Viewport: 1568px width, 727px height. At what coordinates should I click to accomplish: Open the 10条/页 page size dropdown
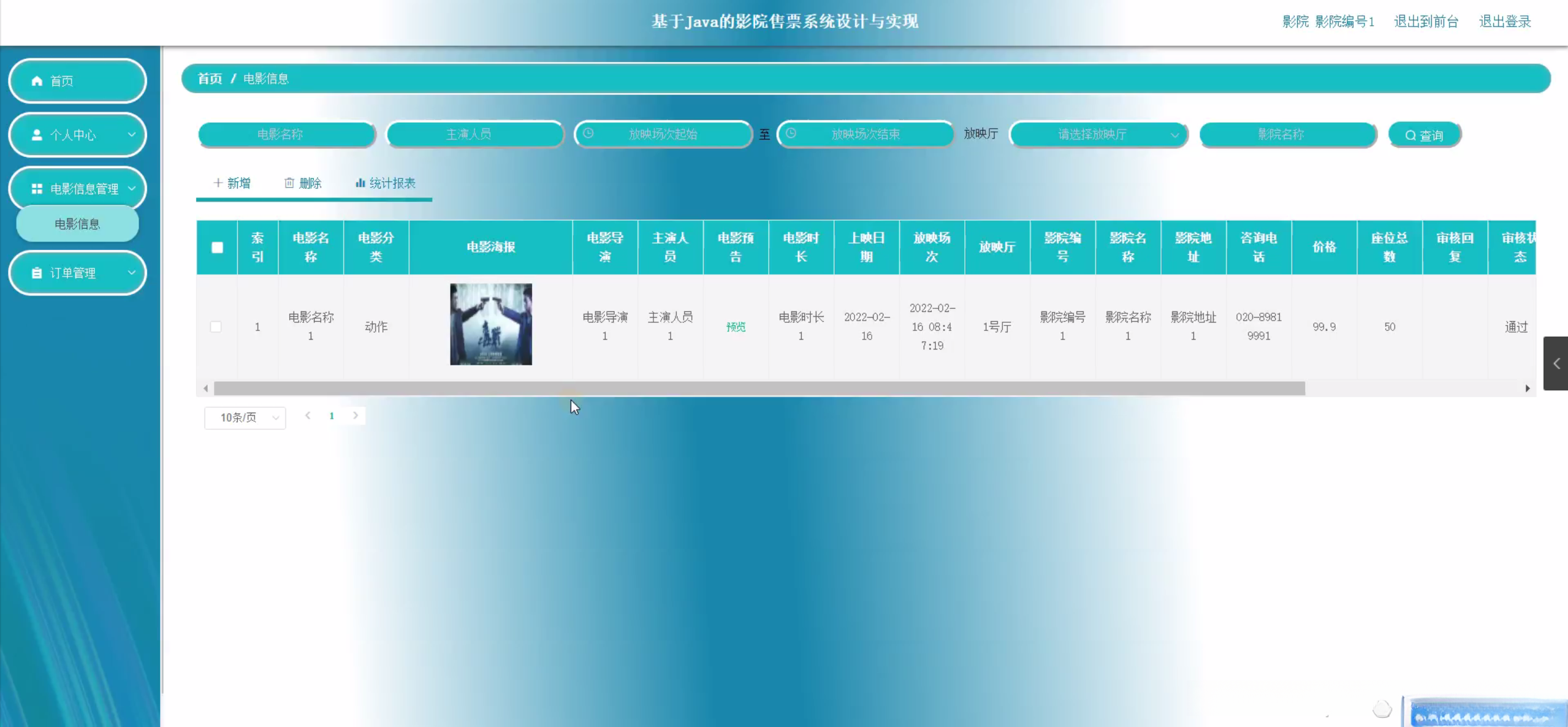click(x=245, y=417)
